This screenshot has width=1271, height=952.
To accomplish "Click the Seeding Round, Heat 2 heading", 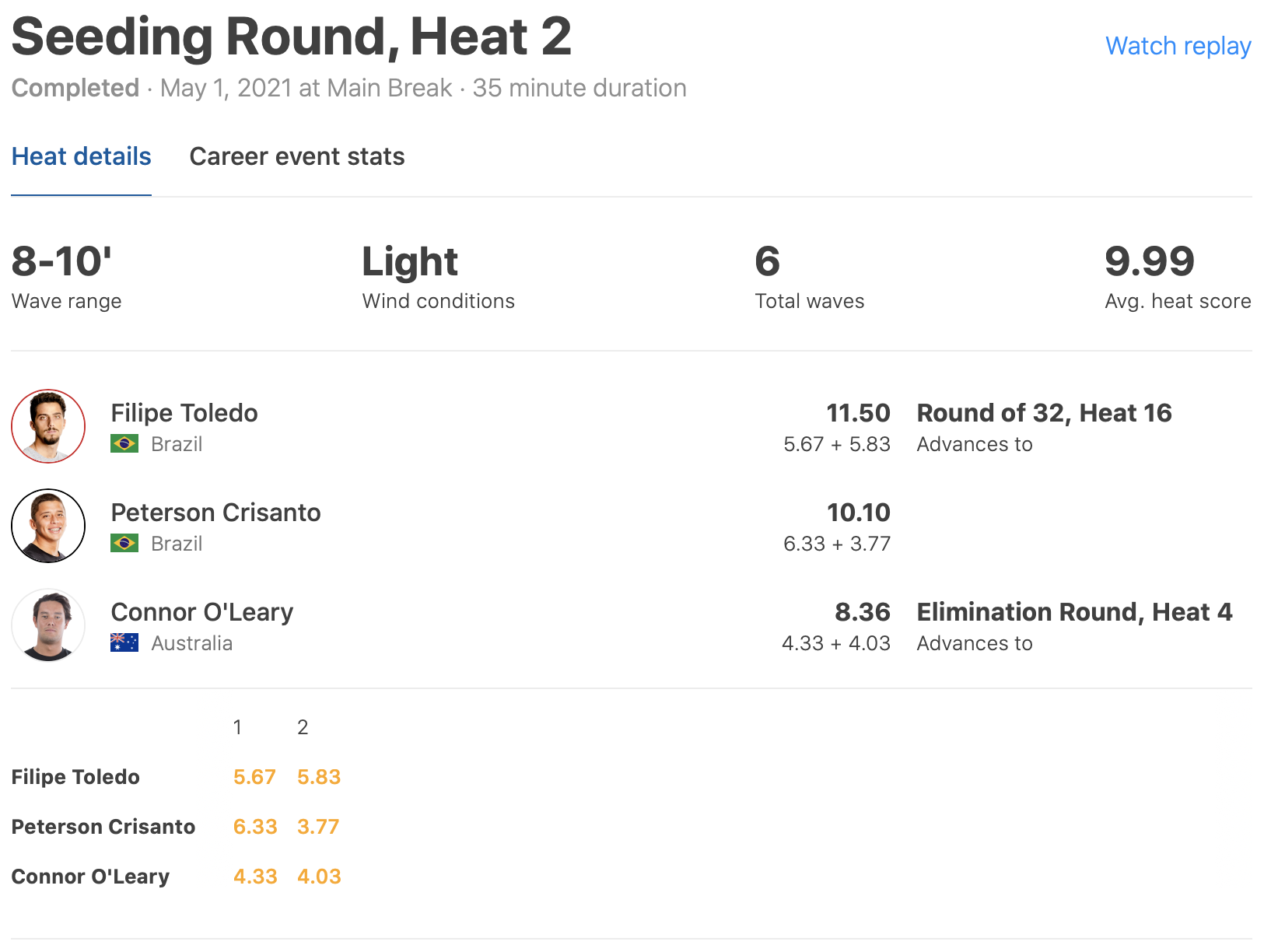I will pyautogui.click(x=292, y=37).
